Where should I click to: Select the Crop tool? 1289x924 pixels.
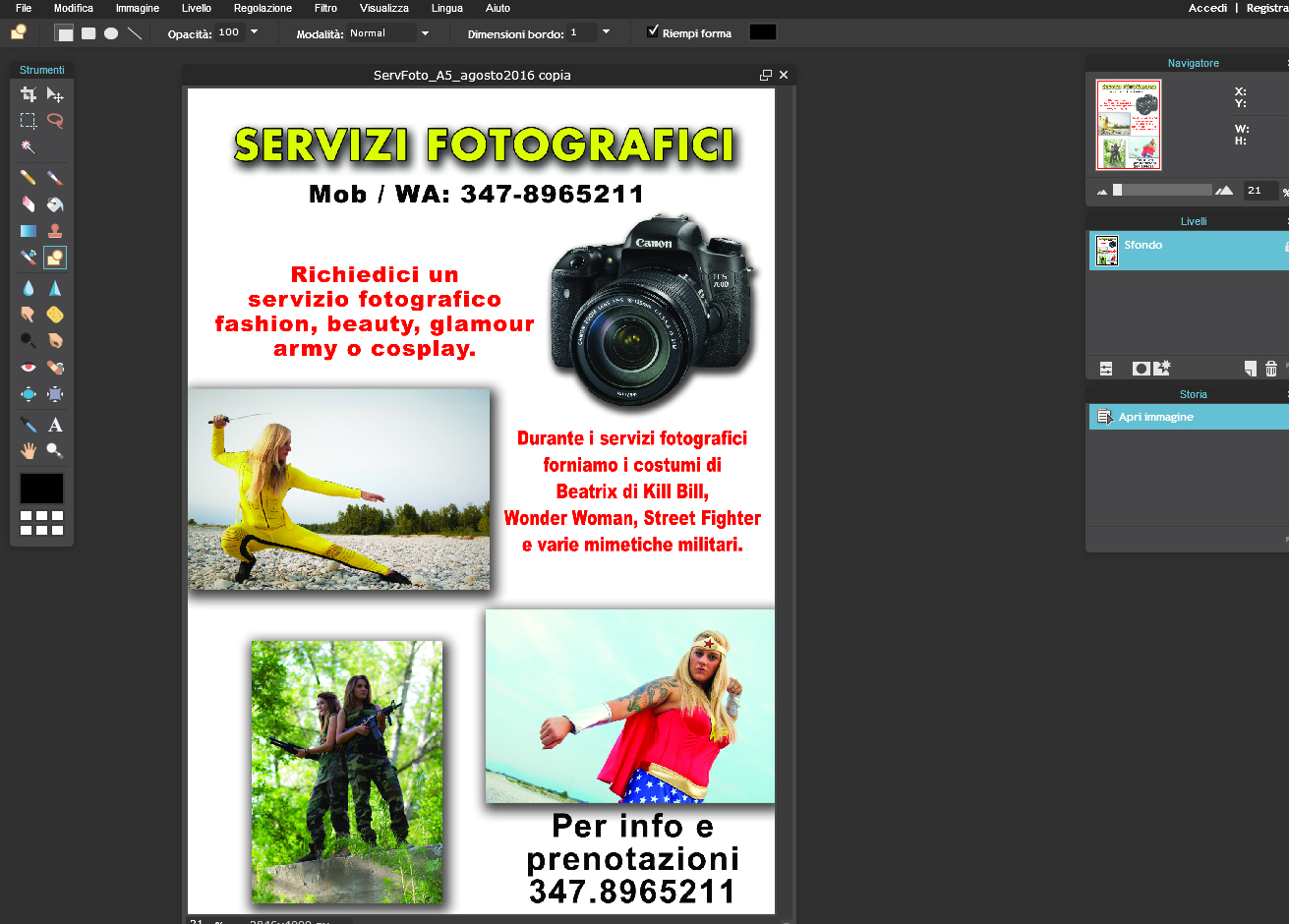(x=29, y=94)
